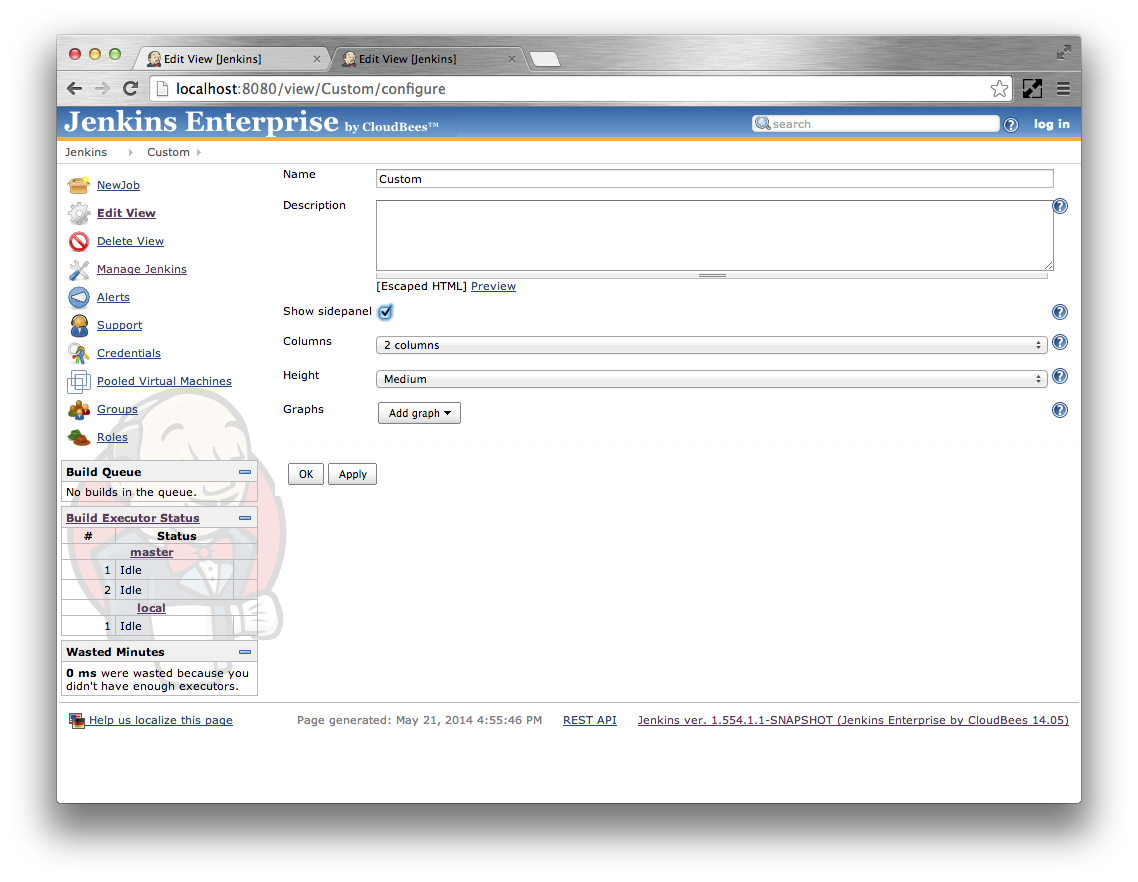Image resolution: width=1138 pixels, height=882 pixels.
Task: Open help for Show sidepanel option
Action: coord(1060,312)
